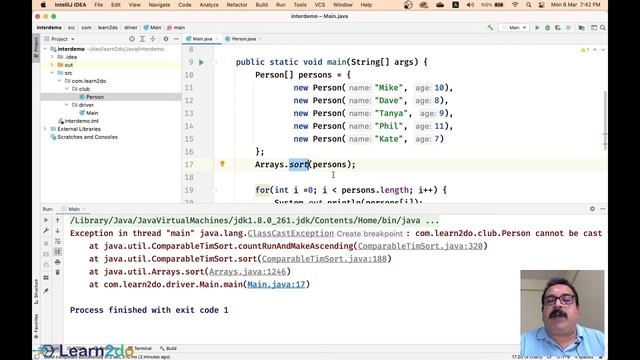Image resolution: width=640 pixels, height=360 pixels.
Task: Expand the .idea folder
Action: pyautogui.click(x=52, y=57)
